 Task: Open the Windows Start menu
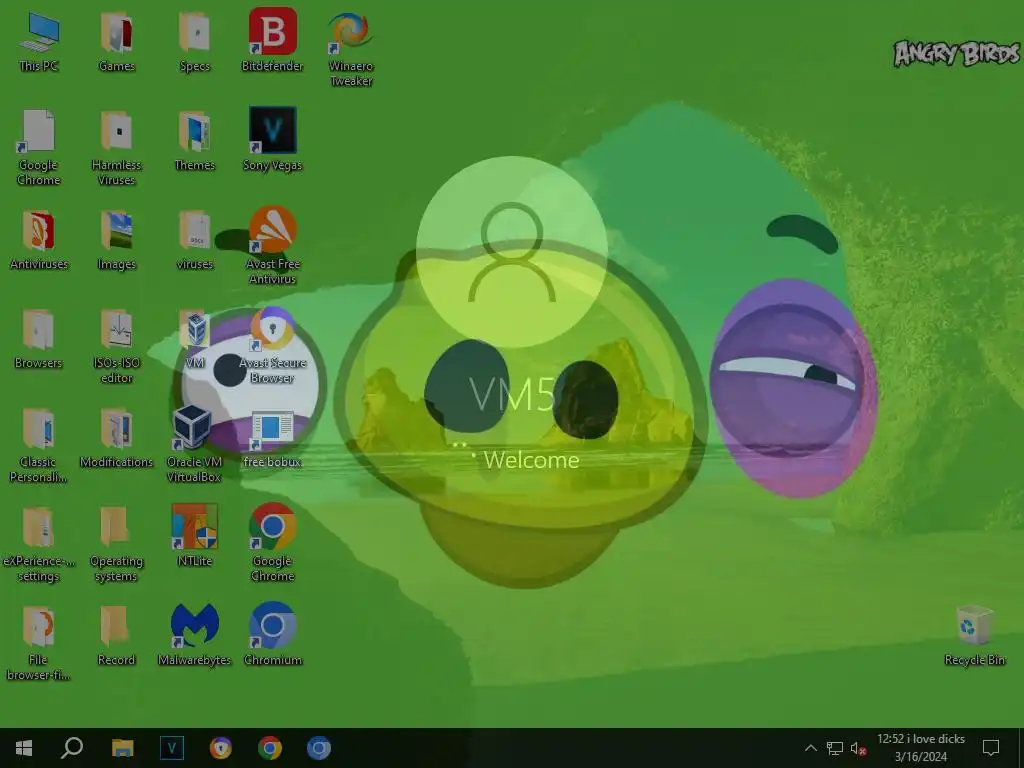(24, 748)
